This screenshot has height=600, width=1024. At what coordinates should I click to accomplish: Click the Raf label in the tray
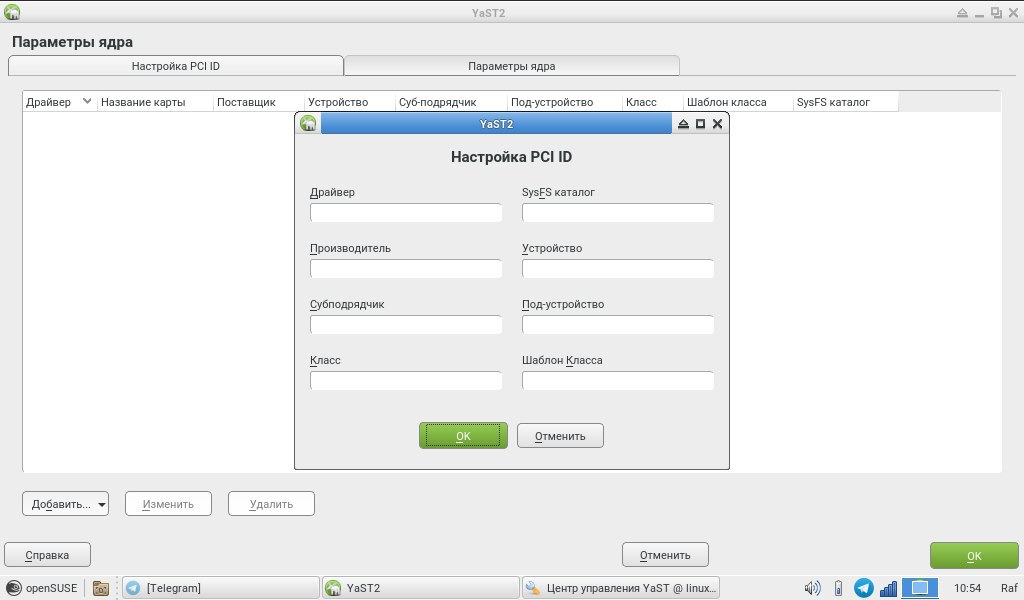[1009, 588]
